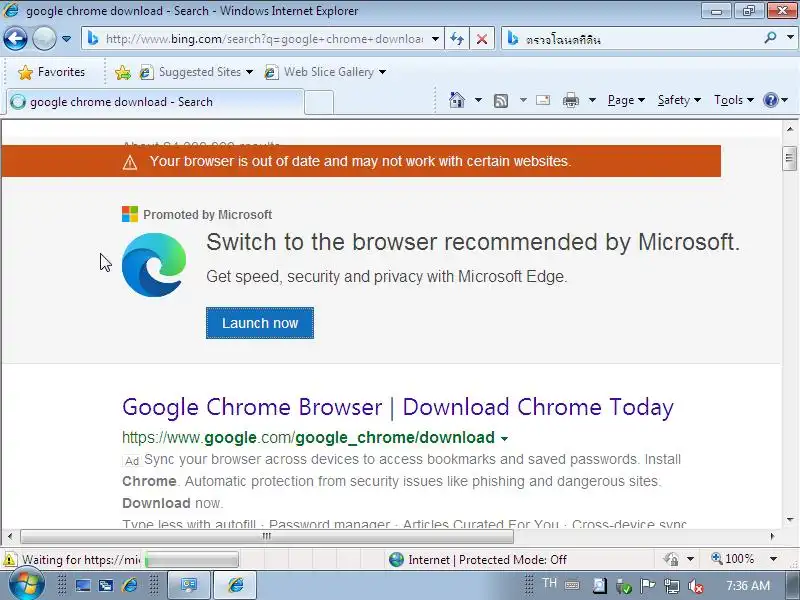Open the Favorites star button
This screenshot has width=800, height=600.
point(51,72)
